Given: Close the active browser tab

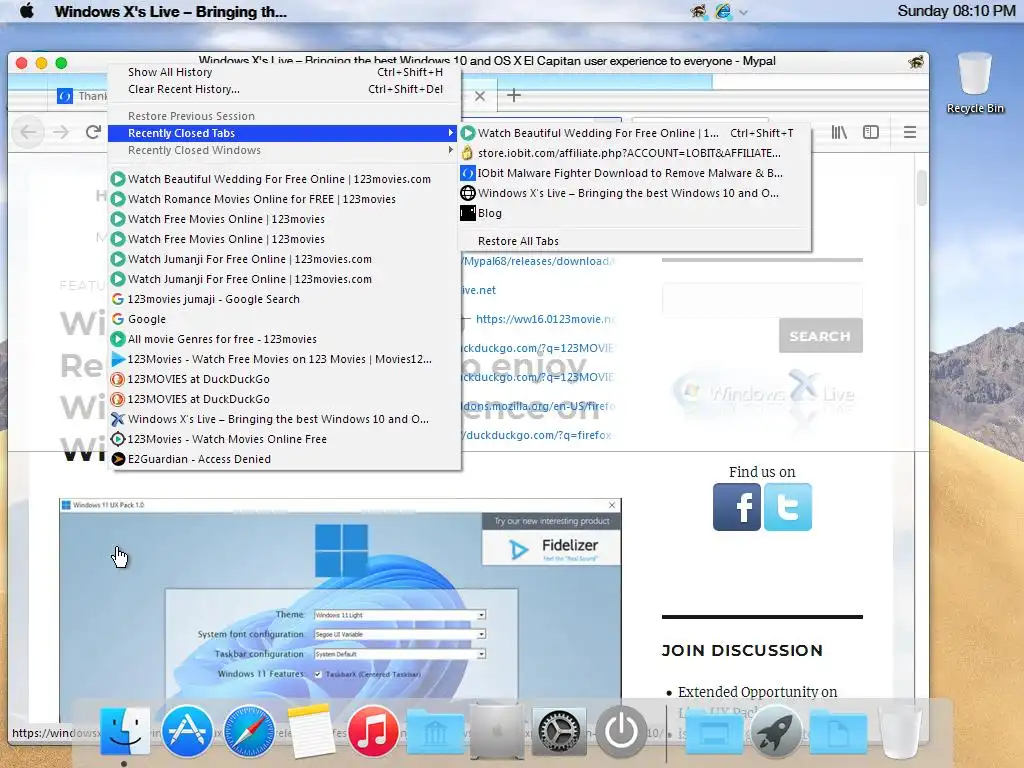Looking at the screenshot, I should tap(480, 96).
